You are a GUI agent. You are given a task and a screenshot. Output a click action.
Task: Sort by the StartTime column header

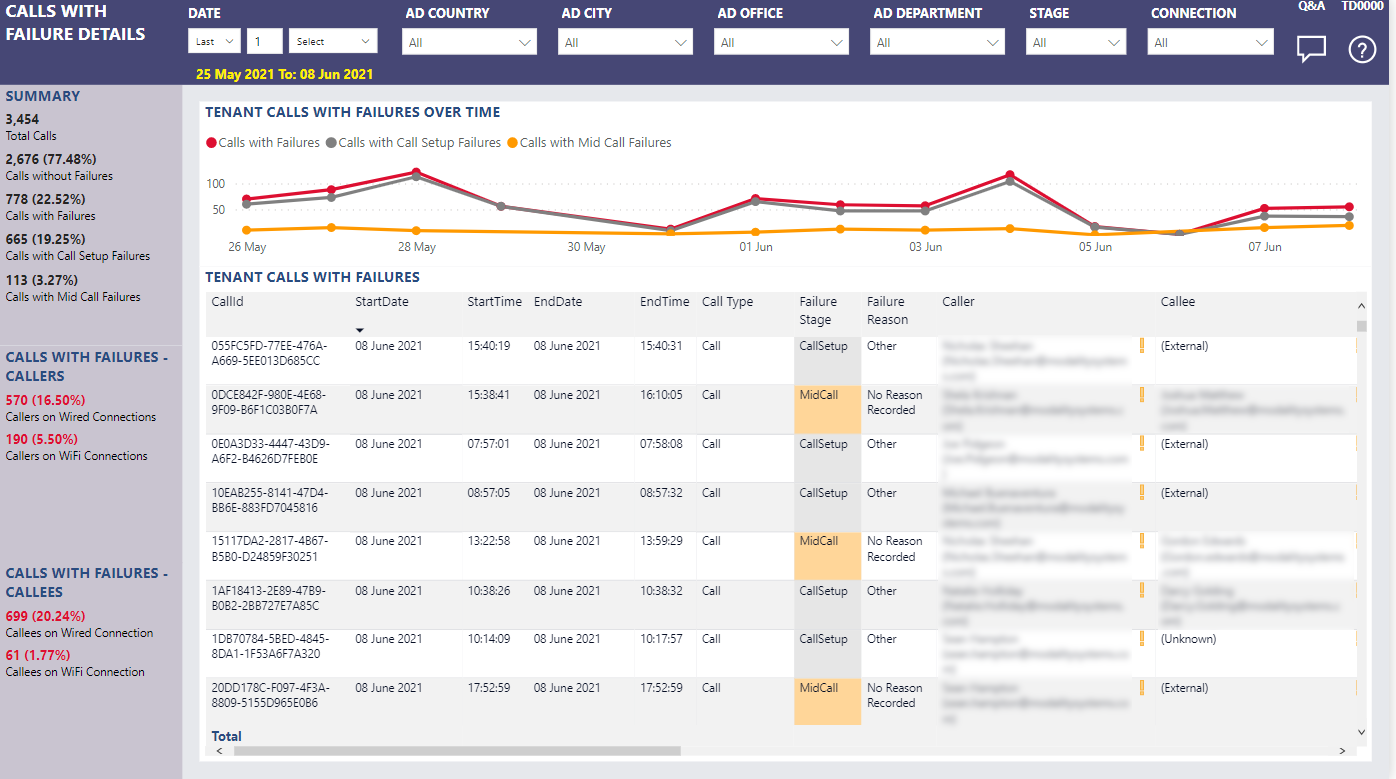click(494, 302)
